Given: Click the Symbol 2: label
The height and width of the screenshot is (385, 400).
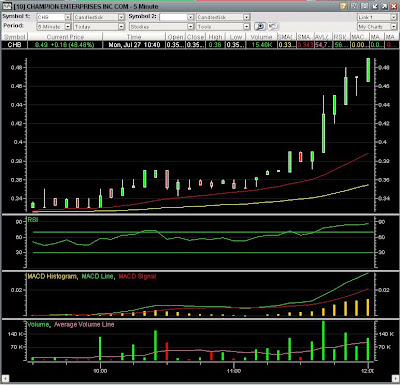Looking at the screenshot, I should pyautogui.click(x=142, y=16).
